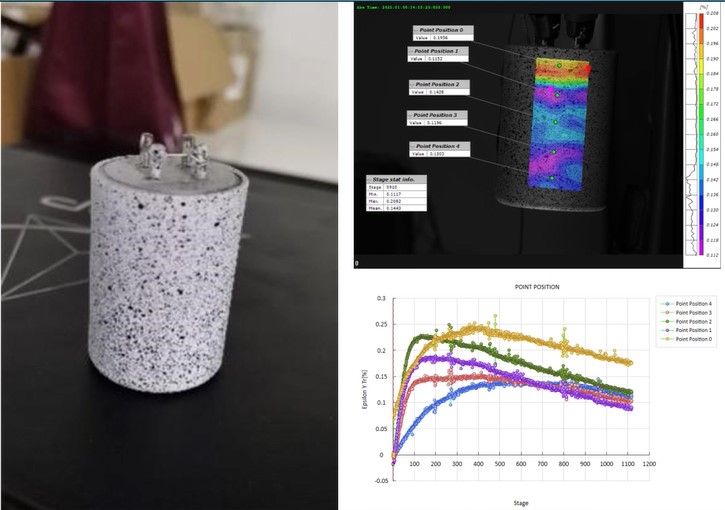Click the topmost green point marker on overlay
Viewport: 725px width, 510px height.
coord(559,65)
